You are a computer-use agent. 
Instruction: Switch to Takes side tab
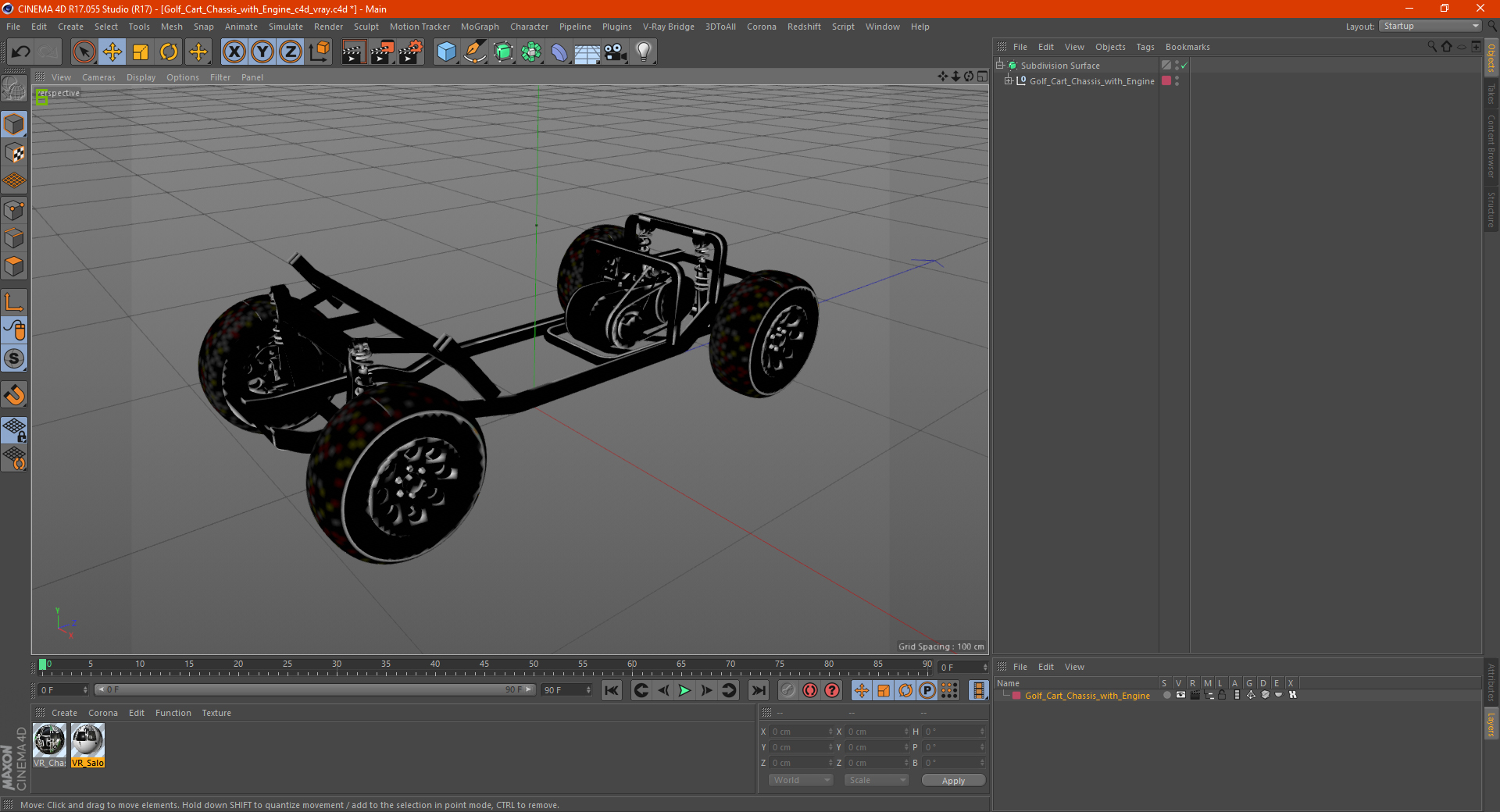click(1491, 94)
